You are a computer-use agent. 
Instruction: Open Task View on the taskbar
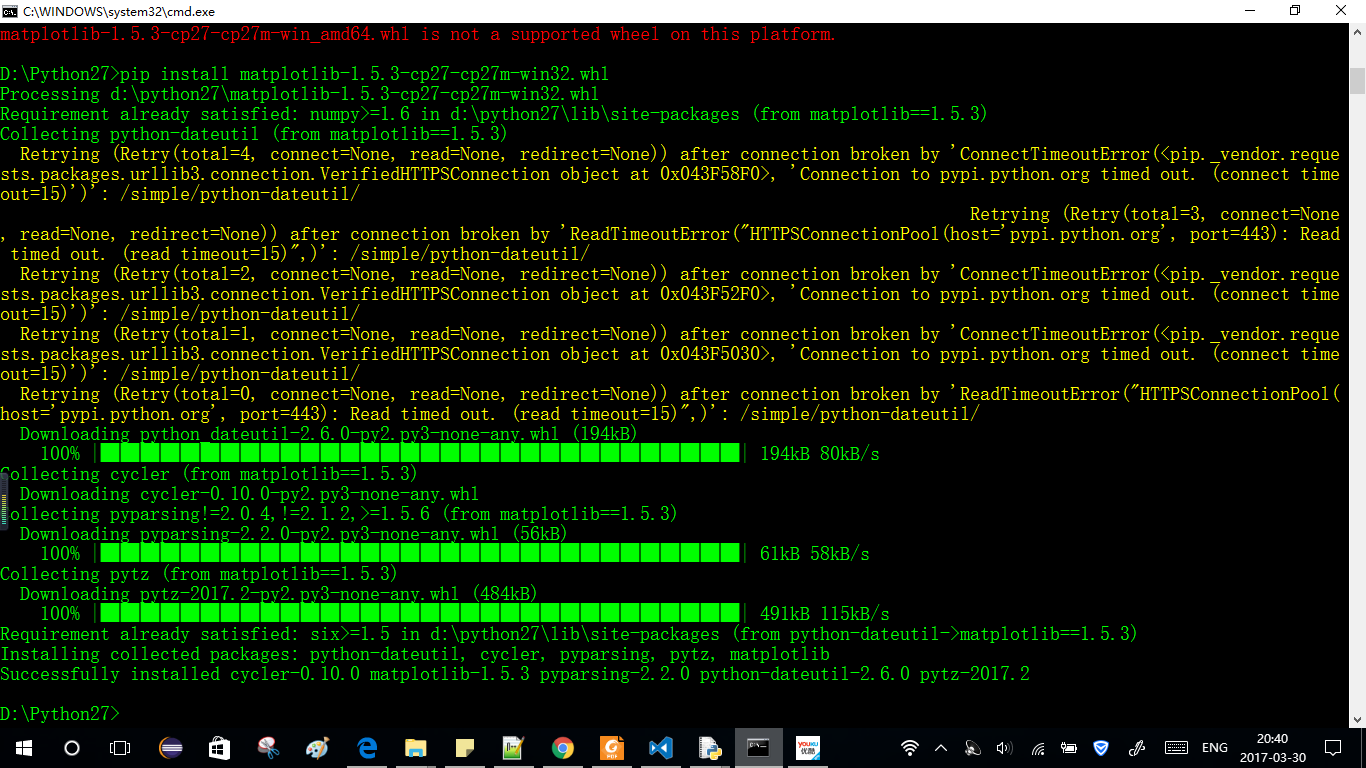tap(120, 747)
